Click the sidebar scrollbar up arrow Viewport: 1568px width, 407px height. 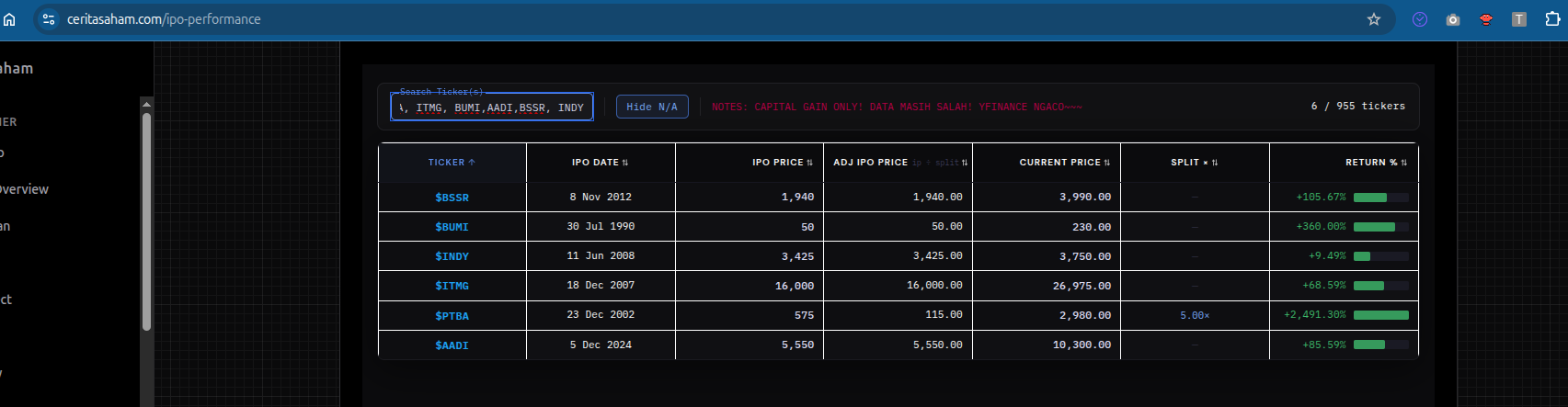146,104
